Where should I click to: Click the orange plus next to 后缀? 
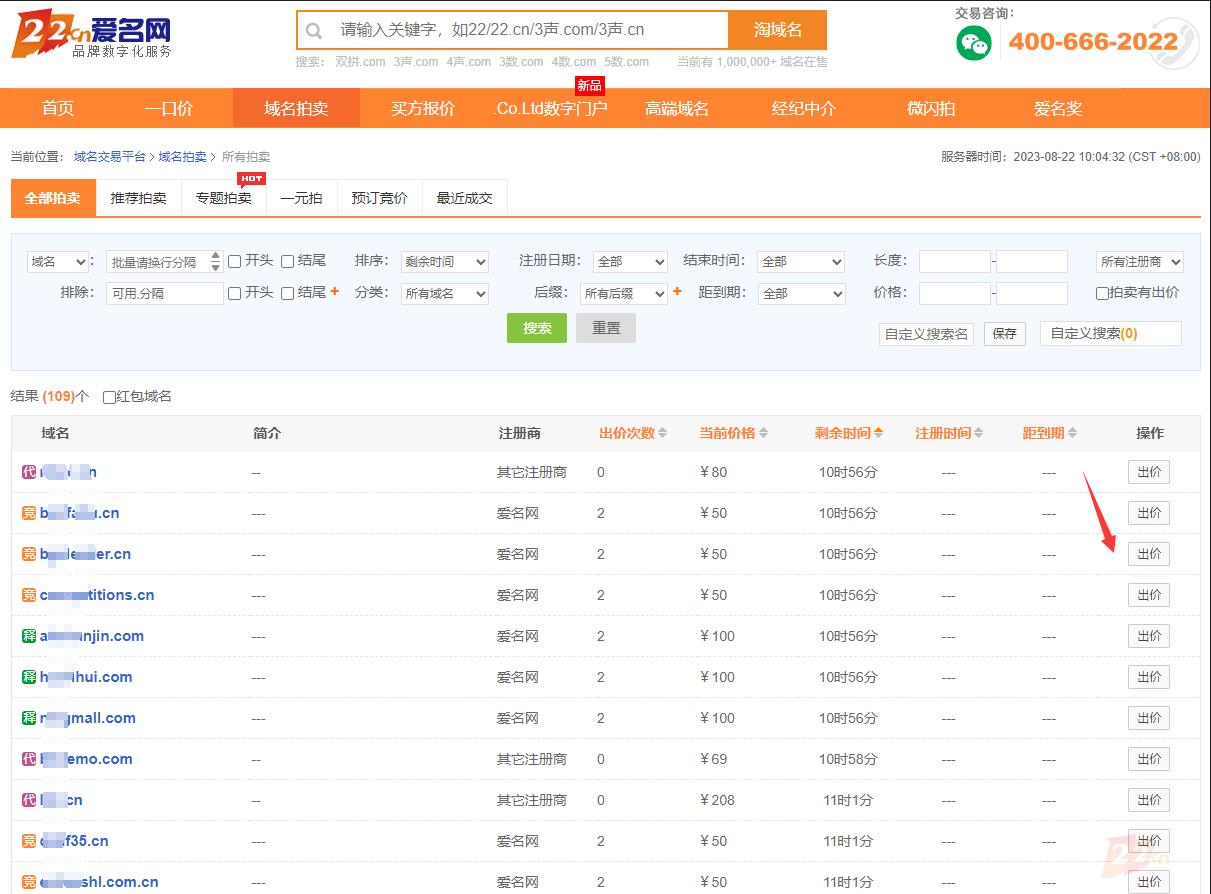tap(677, 292)
